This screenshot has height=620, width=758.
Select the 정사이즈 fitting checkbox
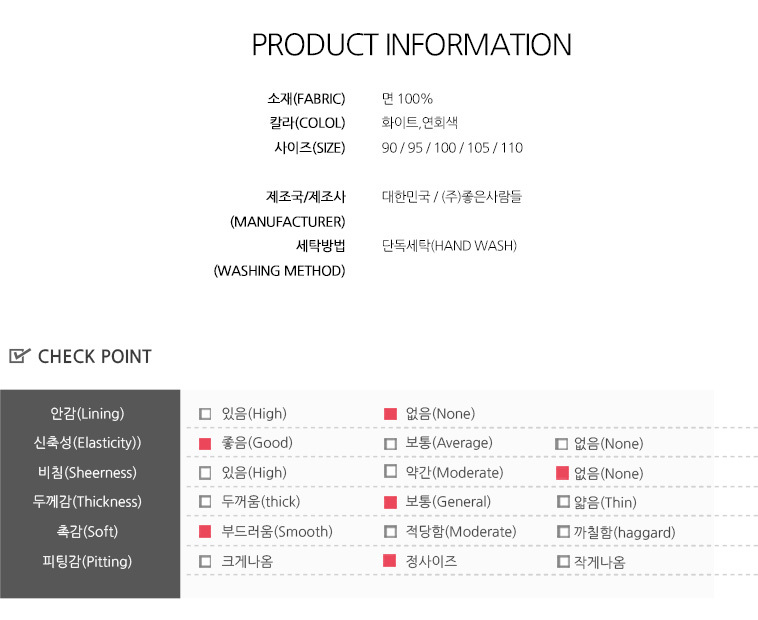391,562
